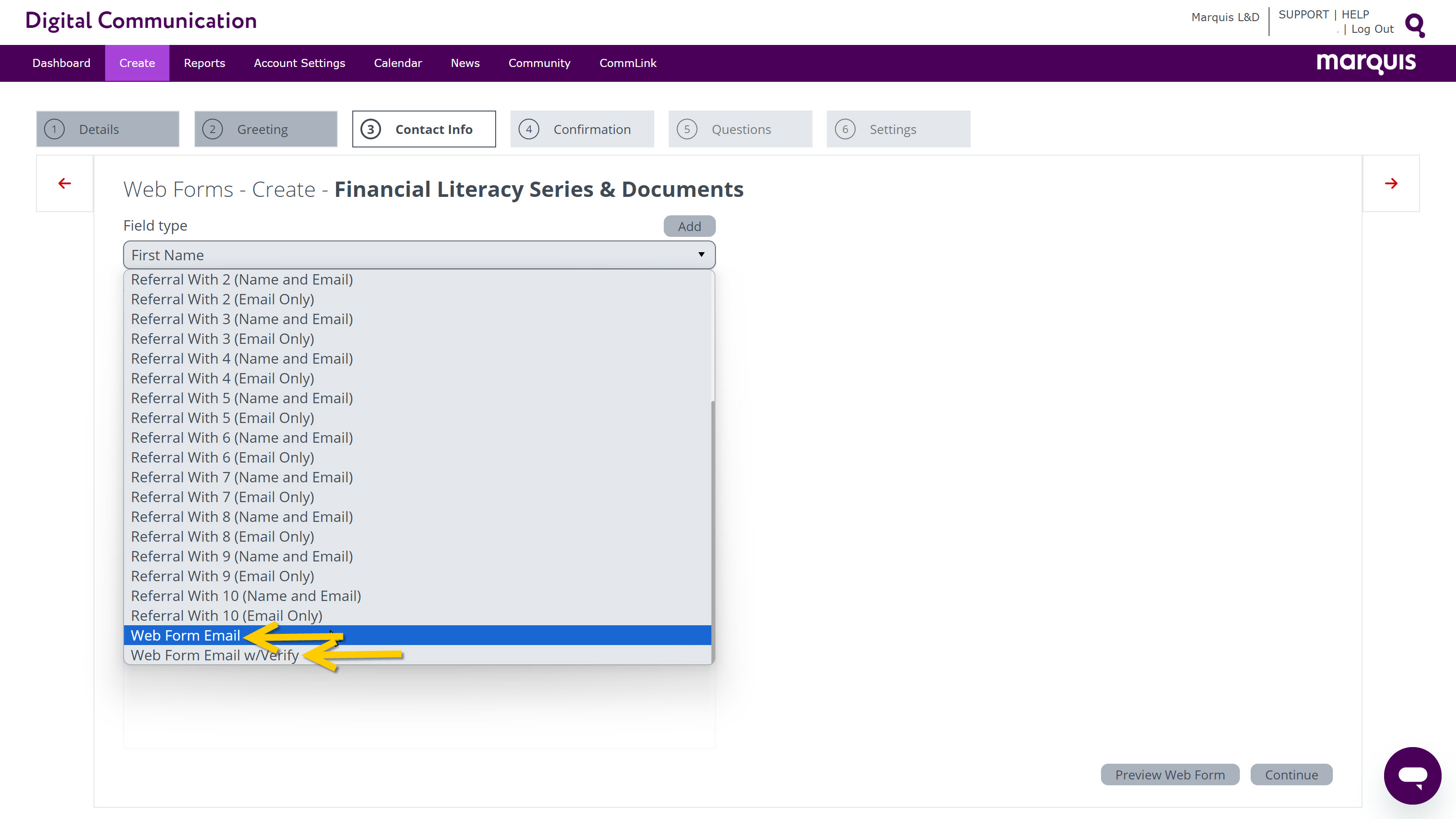Choose Referral With 9 (Name and Email)
Screen dimensions: 1456x819
tap(417, 556)
